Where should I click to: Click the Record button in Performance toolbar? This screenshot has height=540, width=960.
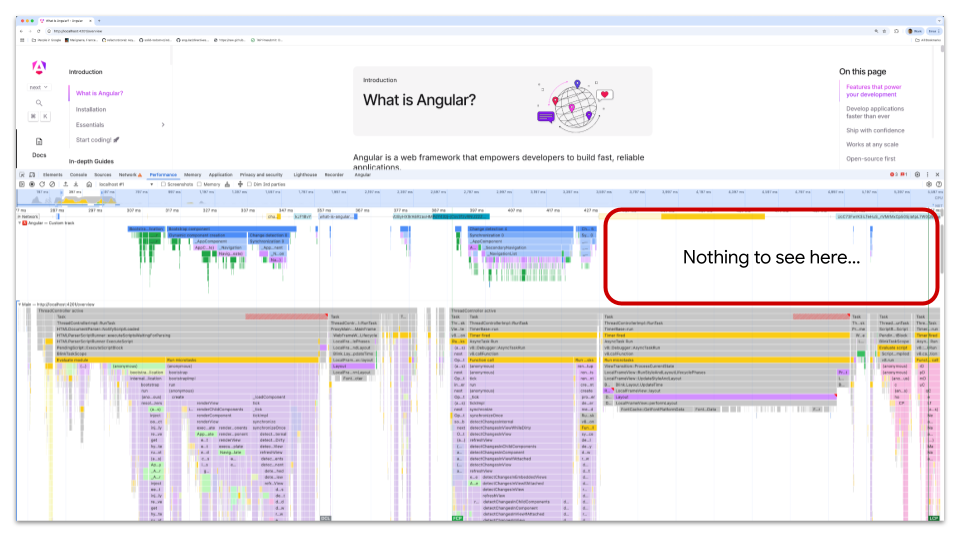(x=32, y=184)
